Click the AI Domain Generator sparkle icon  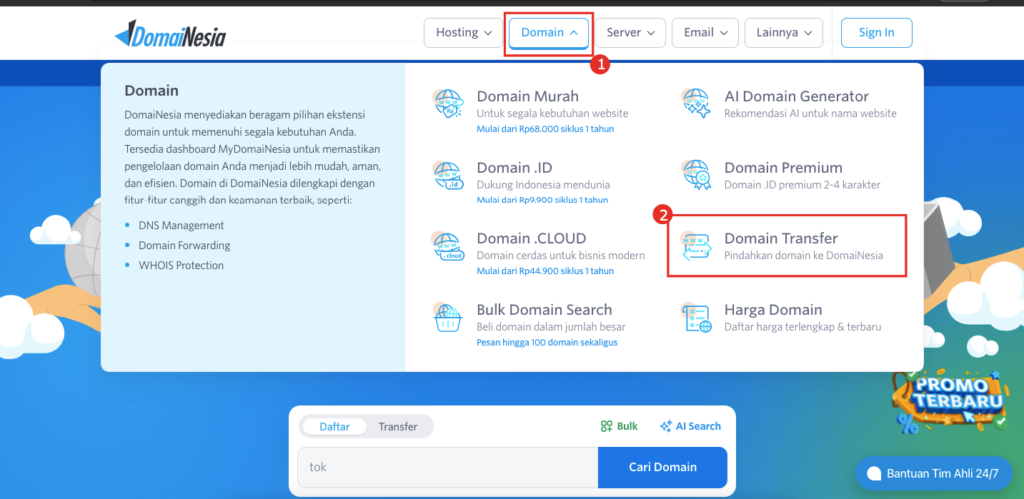pyautogui.click(x=696, y=105)
